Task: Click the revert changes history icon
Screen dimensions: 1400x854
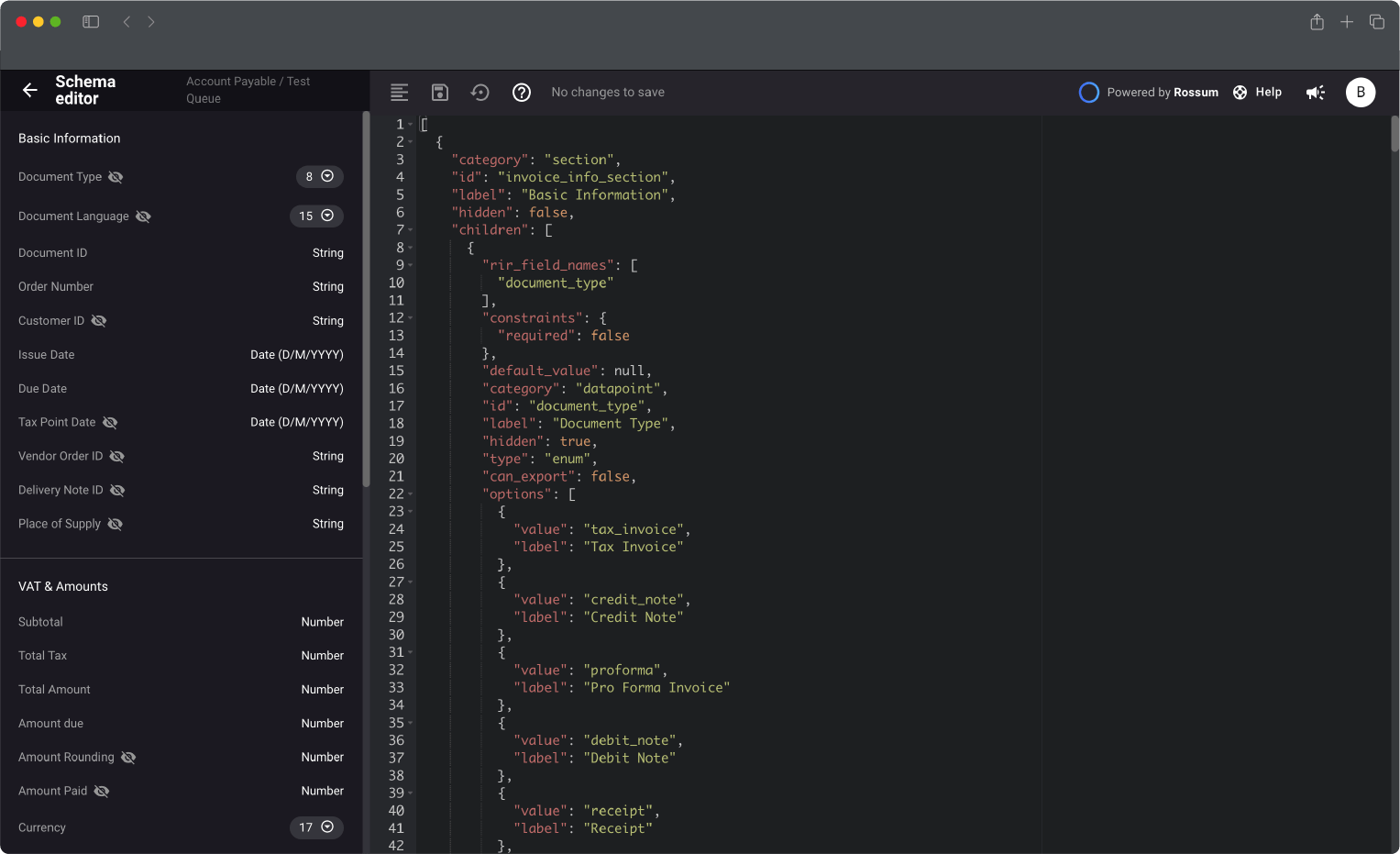Action: click(x=480, y=92)
